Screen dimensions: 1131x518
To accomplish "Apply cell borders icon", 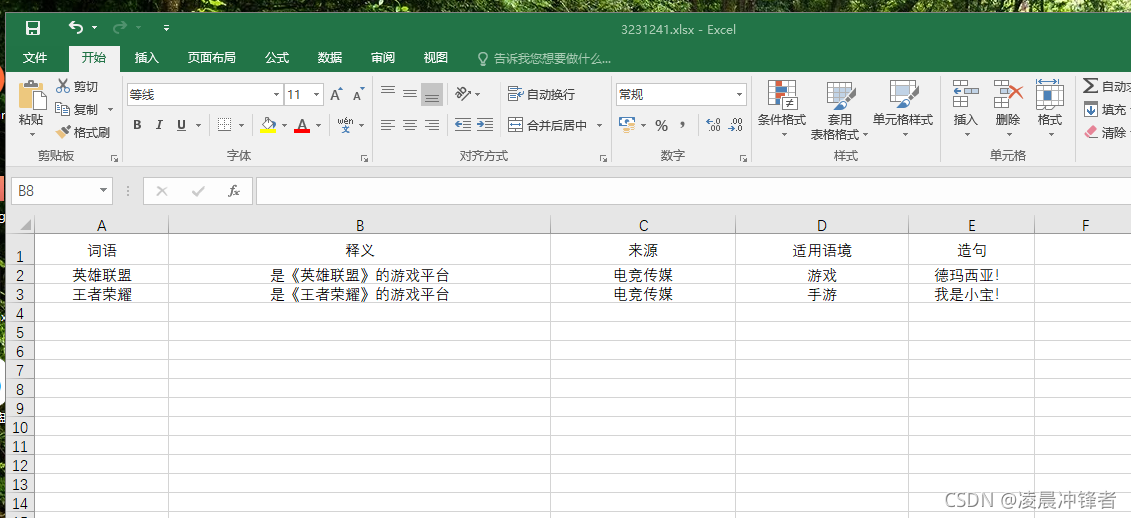I will [x=224, y=126].
